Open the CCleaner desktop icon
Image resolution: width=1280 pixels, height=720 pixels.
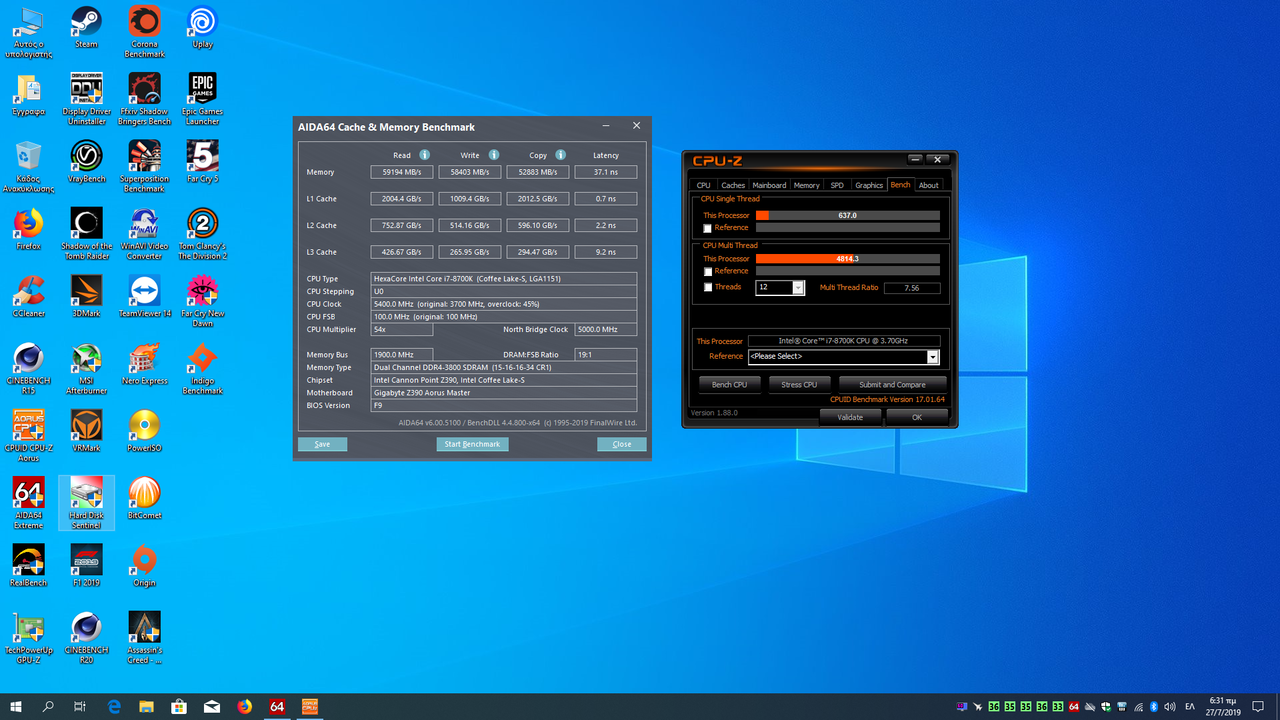28,296
